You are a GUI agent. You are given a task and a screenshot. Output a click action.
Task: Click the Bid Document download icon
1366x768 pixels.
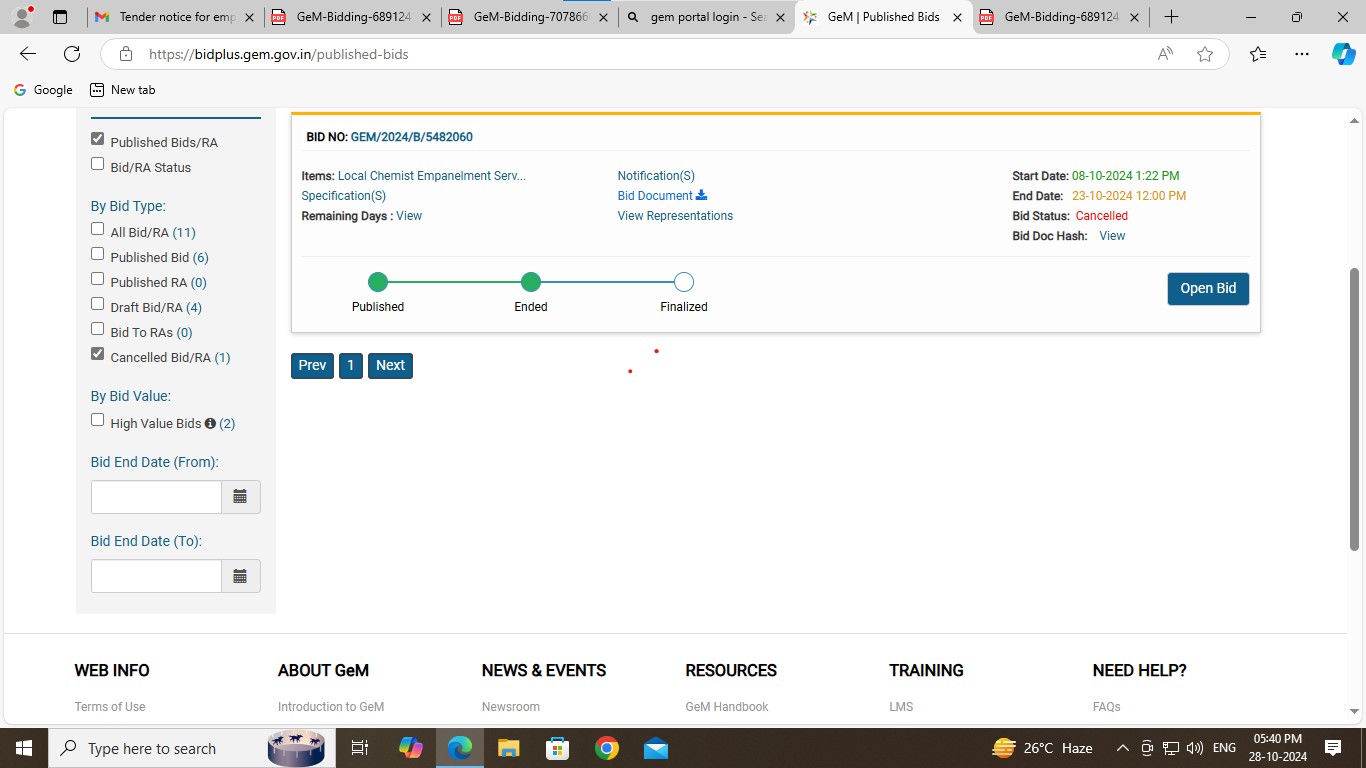tap(701, 196)
